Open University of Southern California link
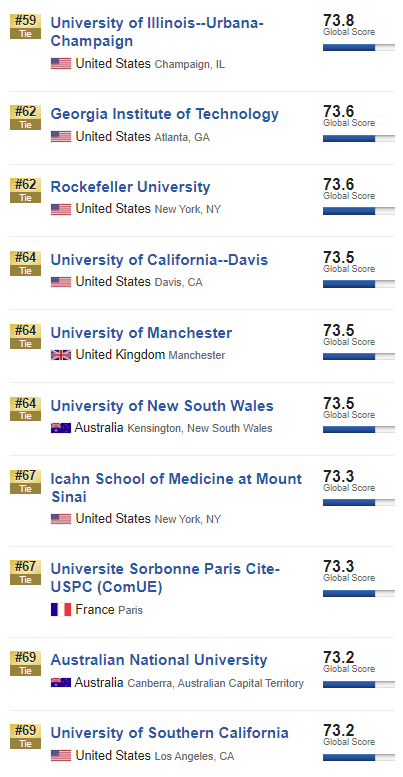Viewport: 403px width, 777px height. click(170, 733)
